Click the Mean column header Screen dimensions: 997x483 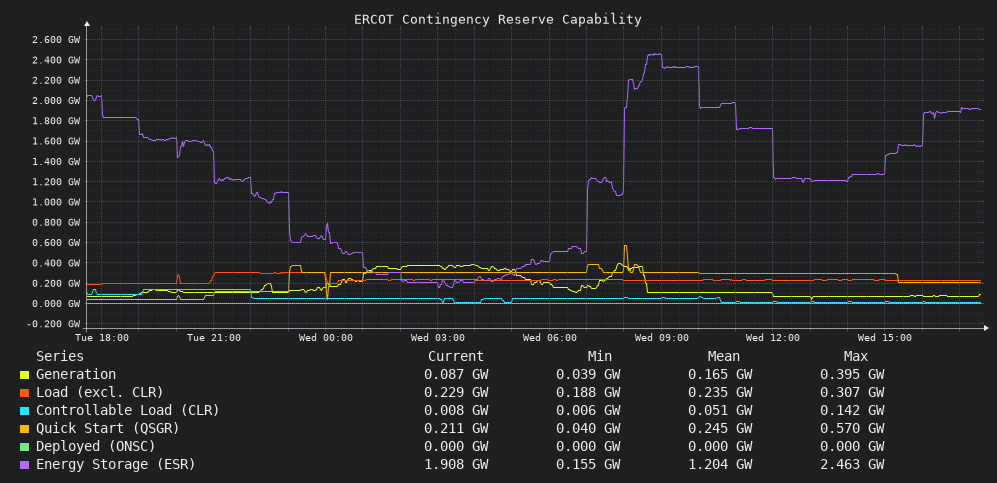724,357
